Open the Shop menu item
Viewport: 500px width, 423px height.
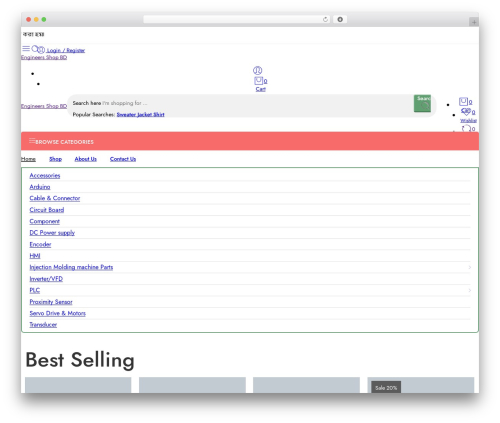(x=56, y=159)
